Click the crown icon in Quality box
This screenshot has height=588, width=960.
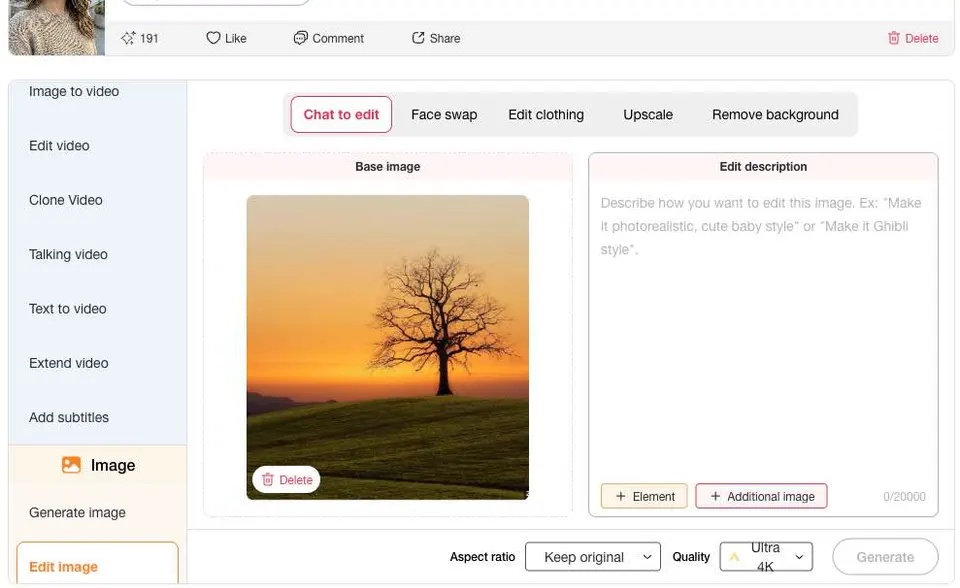click(x=734, y=557)
